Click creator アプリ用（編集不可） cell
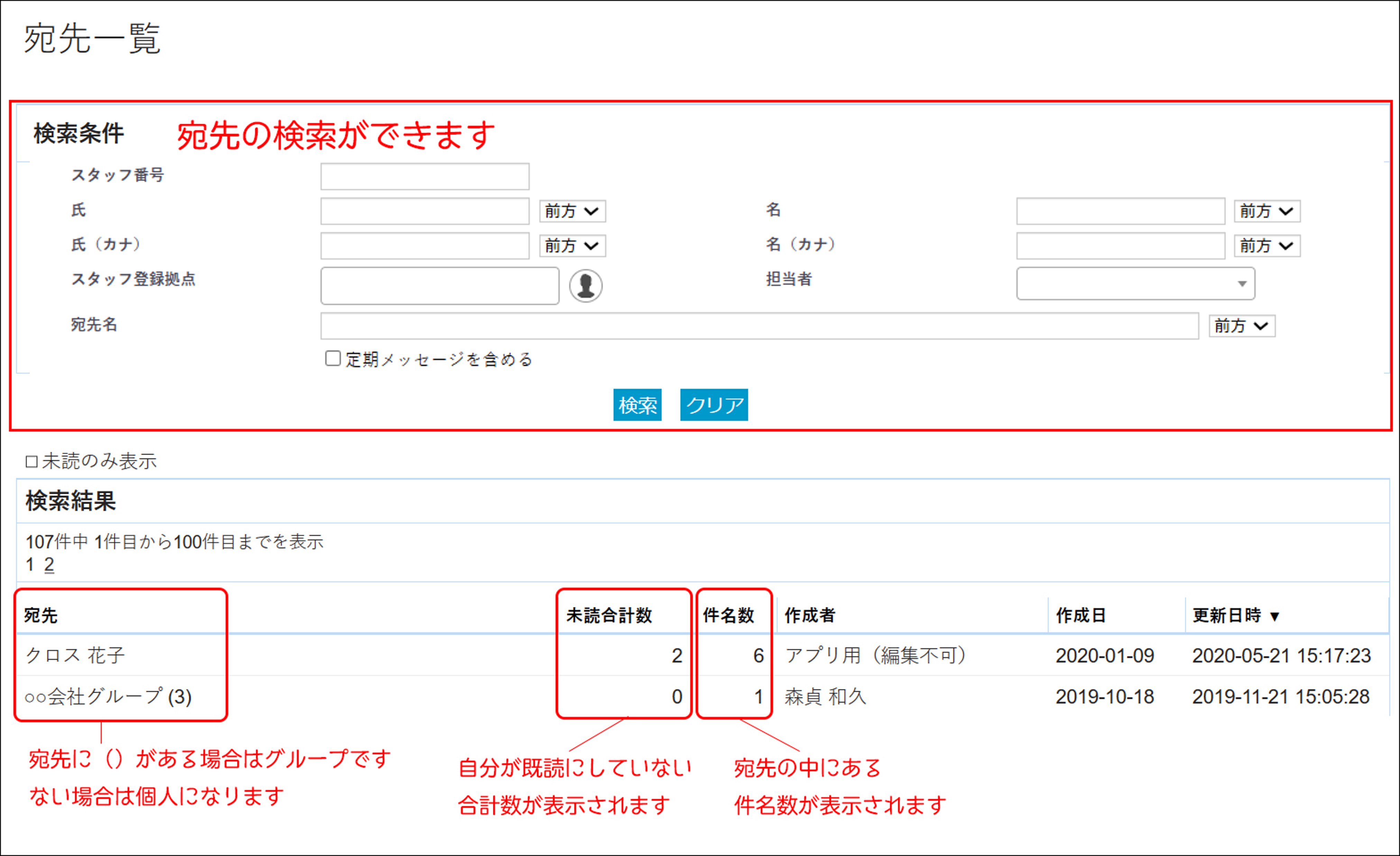The width and height of the screenshot is (1400, 856). click(x=875, y=655)
